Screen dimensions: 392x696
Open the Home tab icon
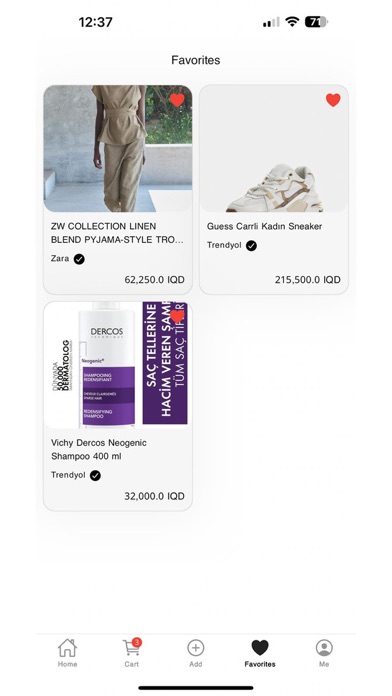coord(67,648)
